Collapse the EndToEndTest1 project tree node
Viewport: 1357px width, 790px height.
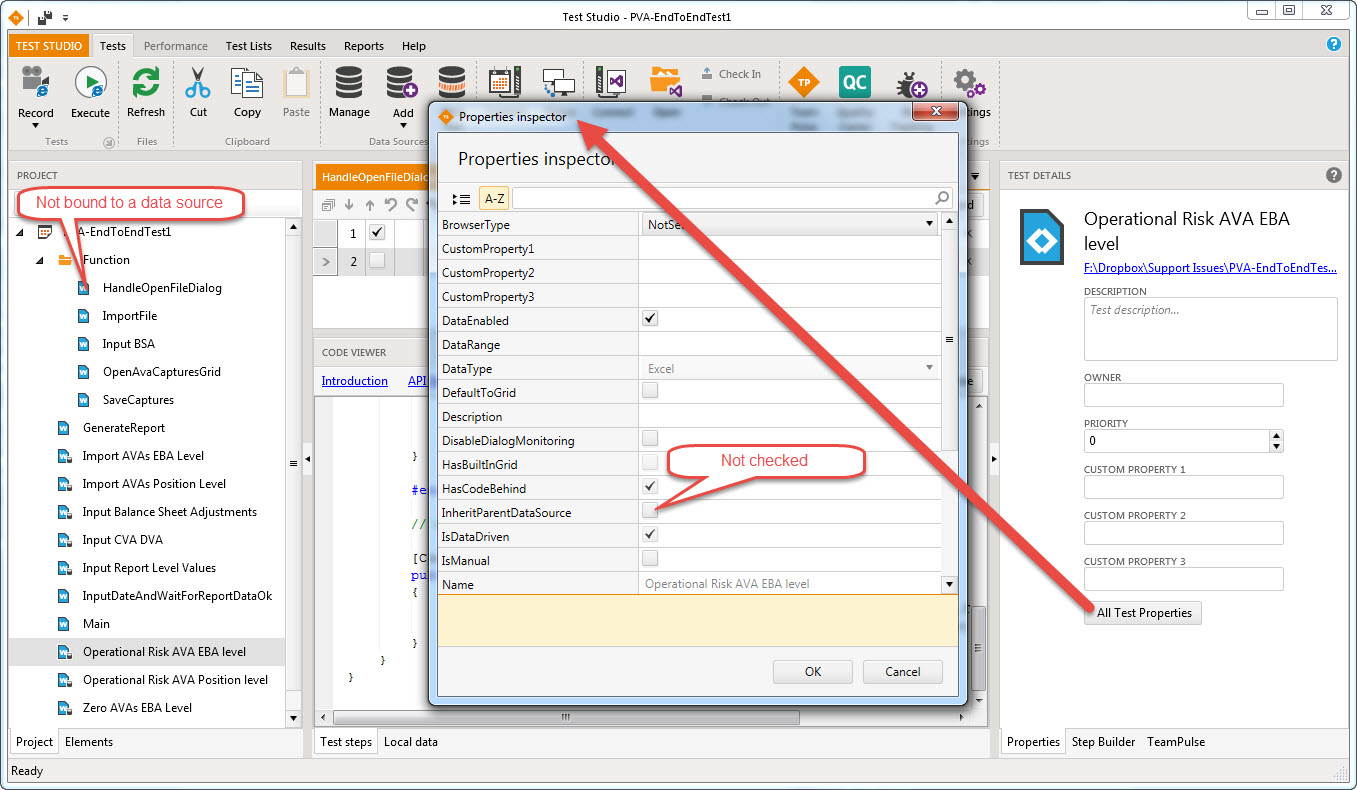pyautogui.click(x=21, y=232)
